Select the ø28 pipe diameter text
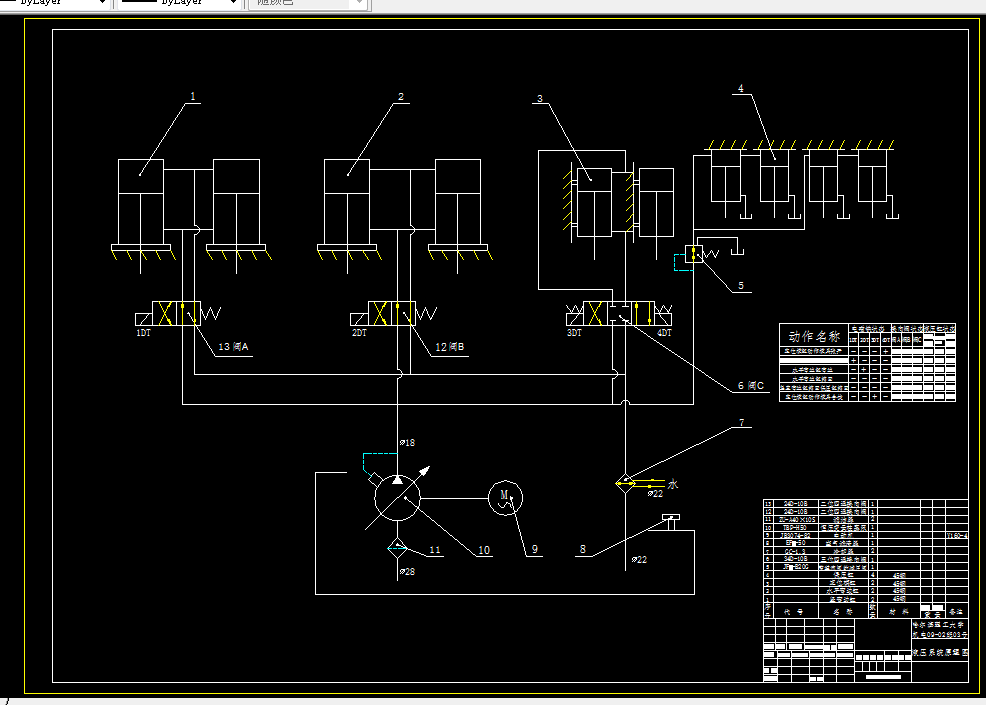Image resolution: width=986 pixels, height=705 pixels. click(407, 572)
